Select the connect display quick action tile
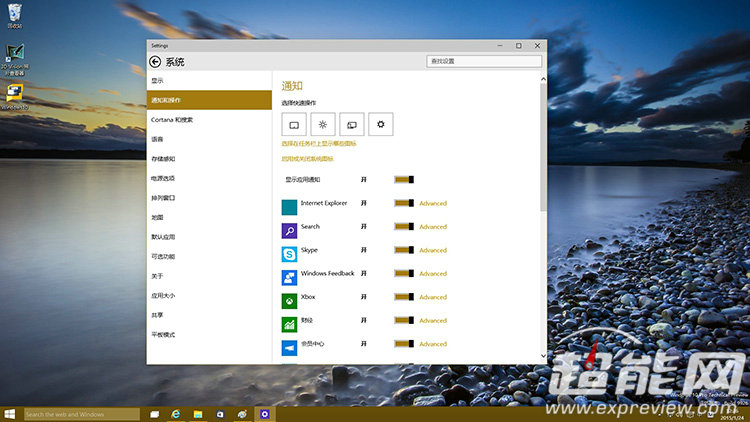The width and height of the screenshot is (750, 422). coord(352,124)
